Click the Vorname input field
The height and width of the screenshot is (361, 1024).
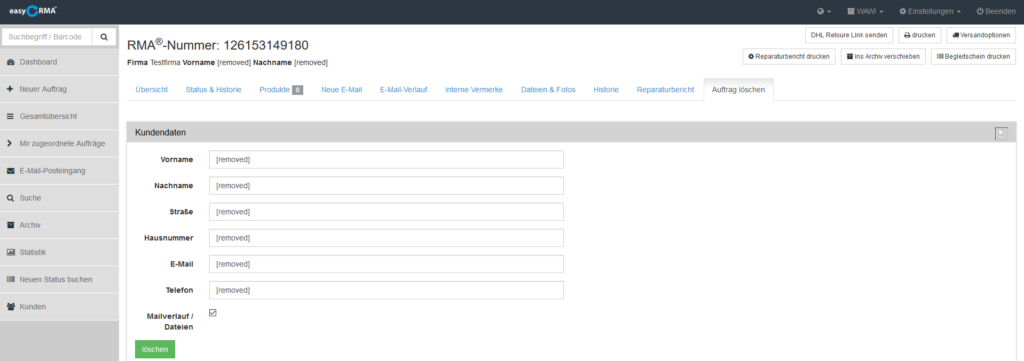[386, 159]
